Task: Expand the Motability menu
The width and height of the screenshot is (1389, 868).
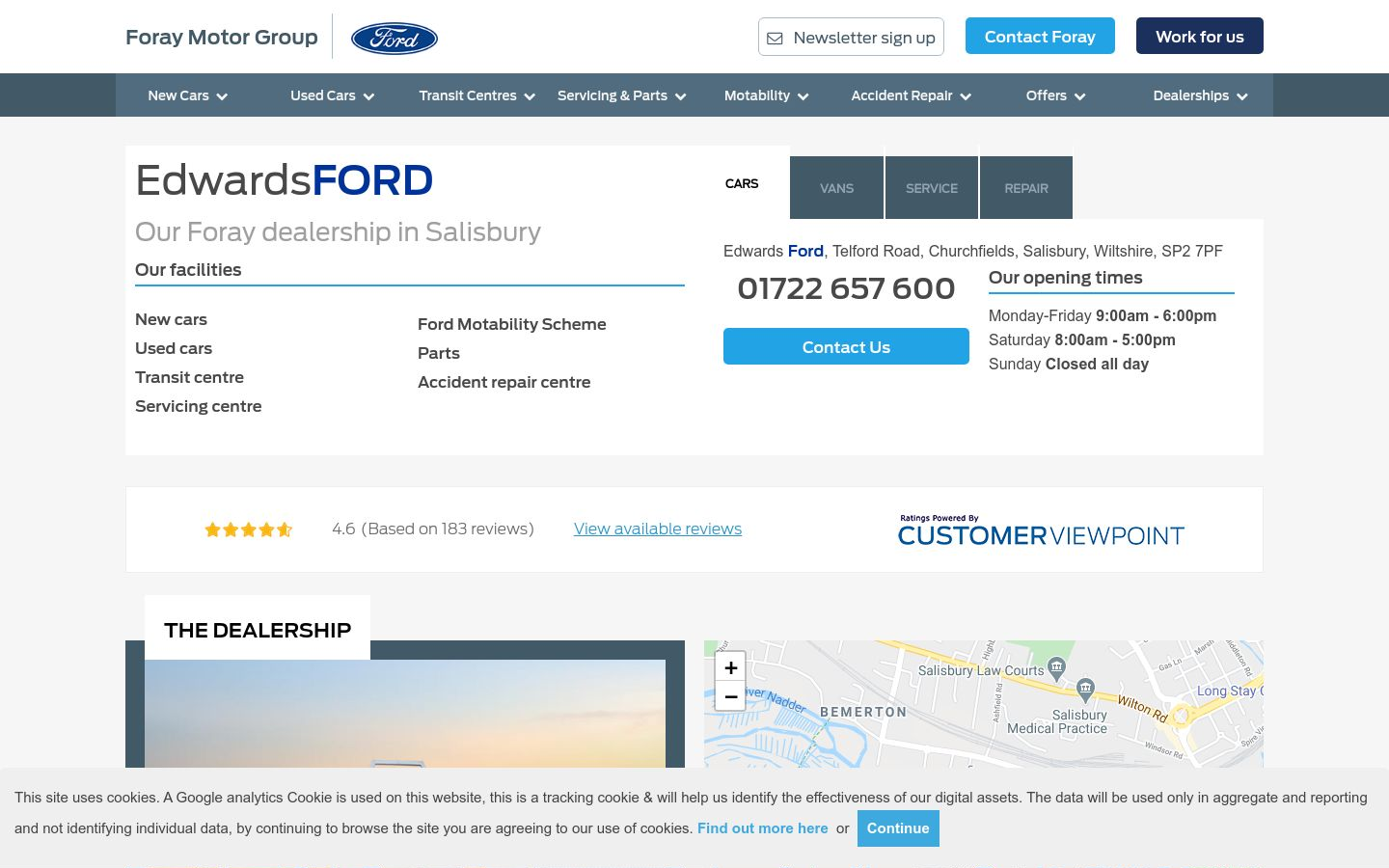Action: coord(766,95)
